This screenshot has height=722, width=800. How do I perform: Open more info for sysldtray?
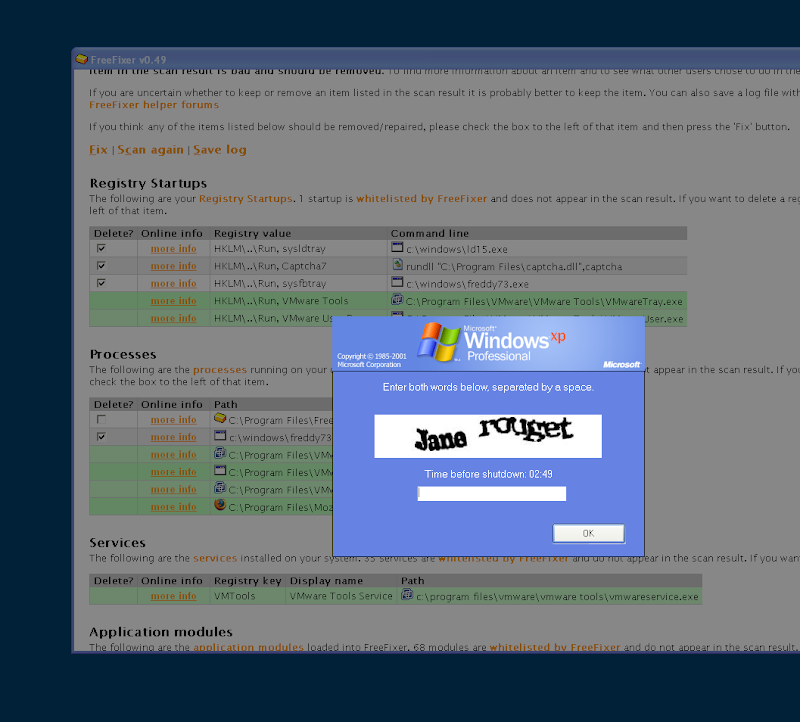pos(173,248)
